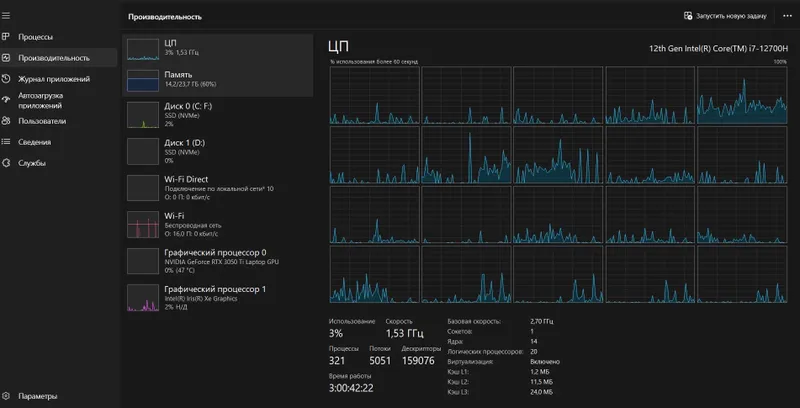The width and height of the screenshot is (800, 408).
Task: Click the Ядра value 14
Action: pos(534,342)
